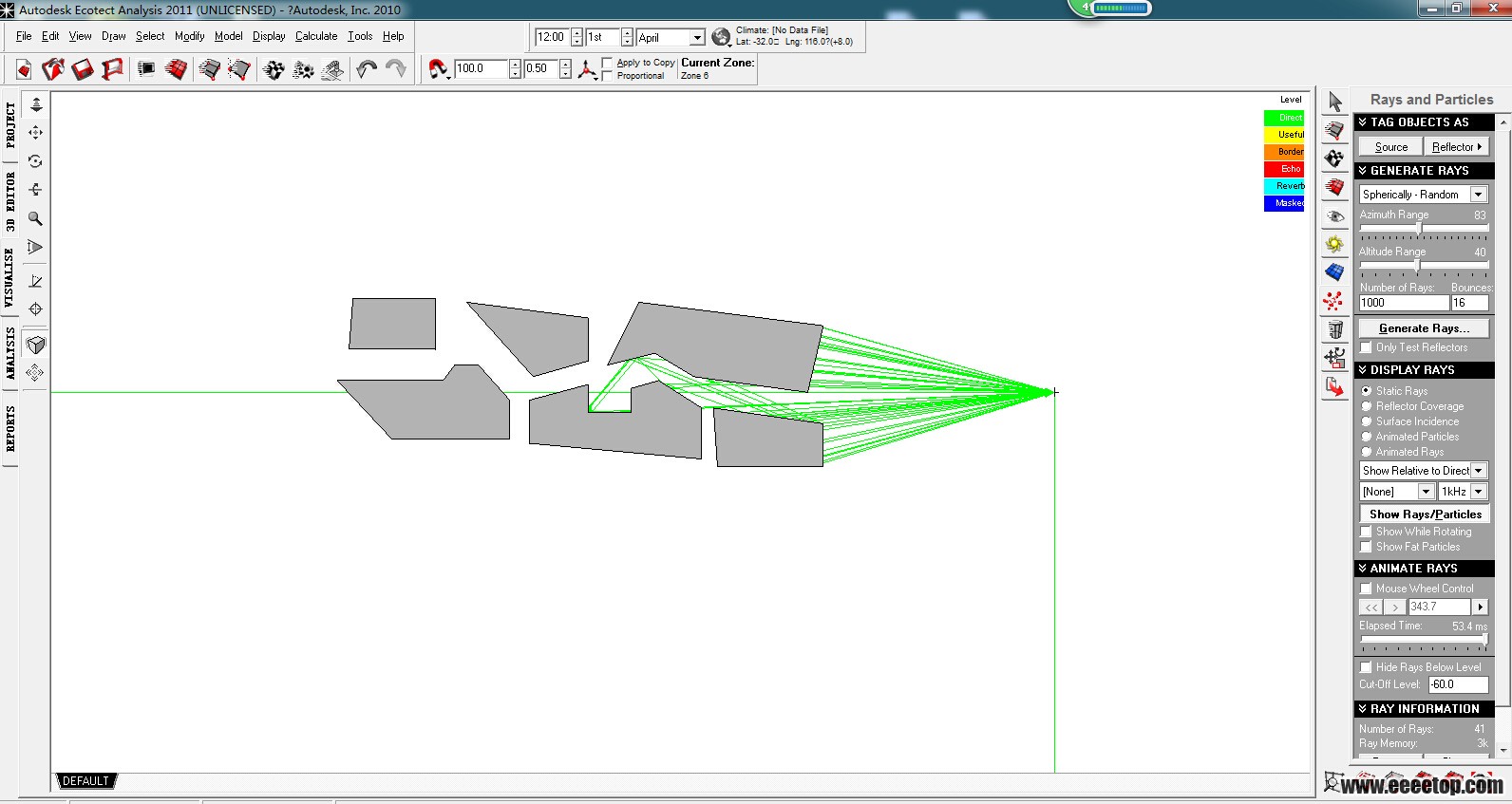Open the Rays and Particles panel icon
Screen dimensions: 1512x804
(x=1335, y=301)
